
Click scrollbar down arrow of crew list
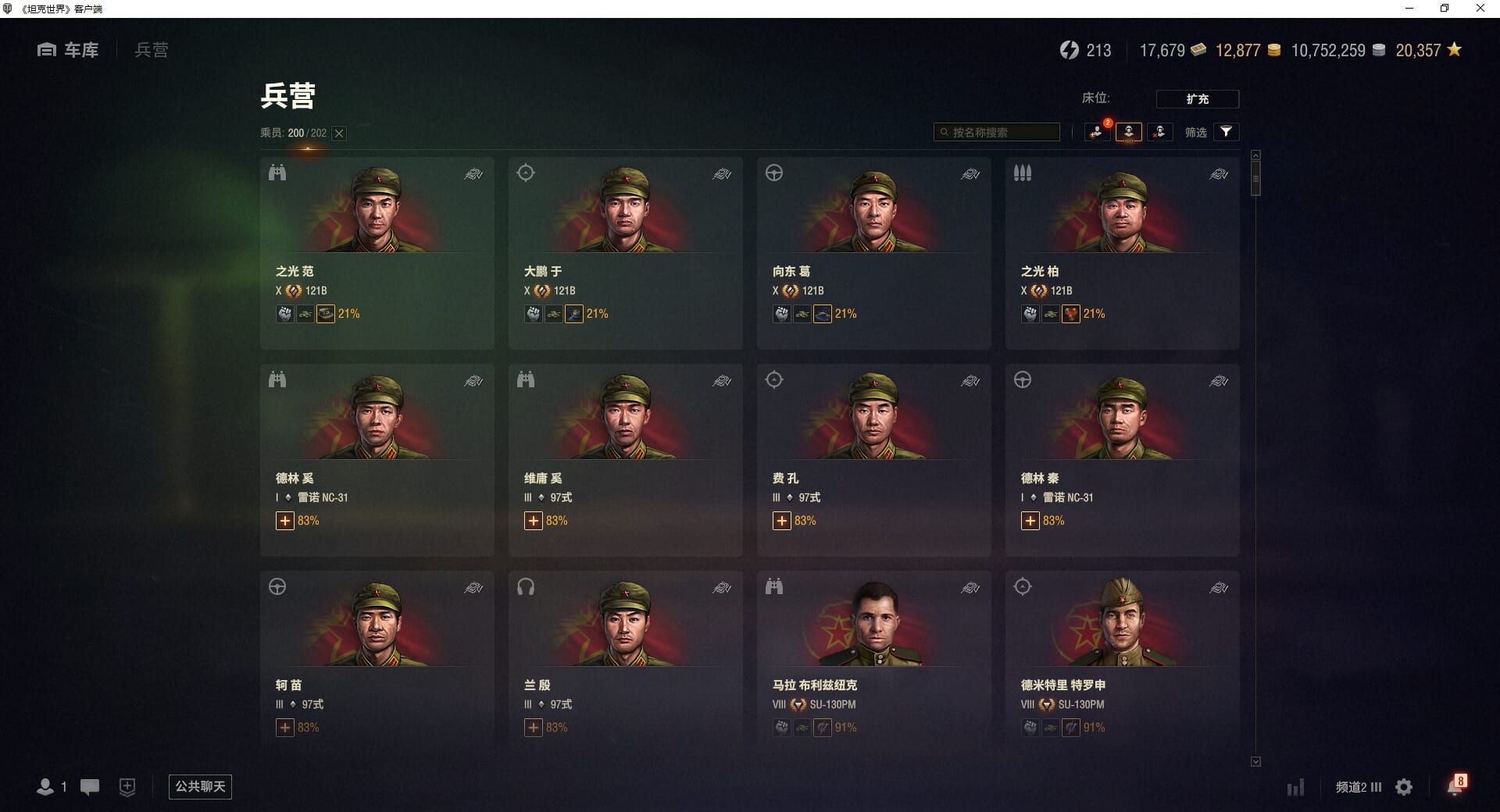coord(1255,761)
